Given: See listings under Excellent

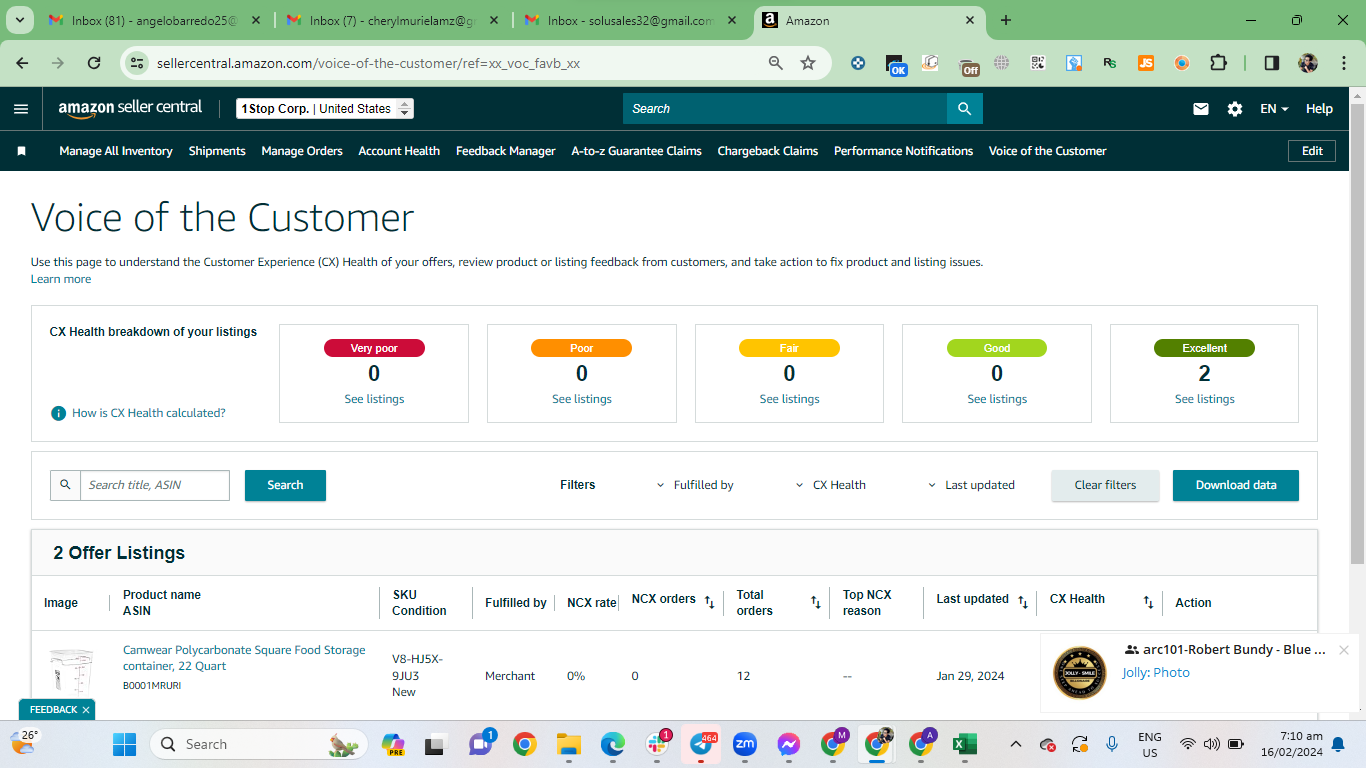Looking at the screenshot, I should click(x=1204, y=399).
